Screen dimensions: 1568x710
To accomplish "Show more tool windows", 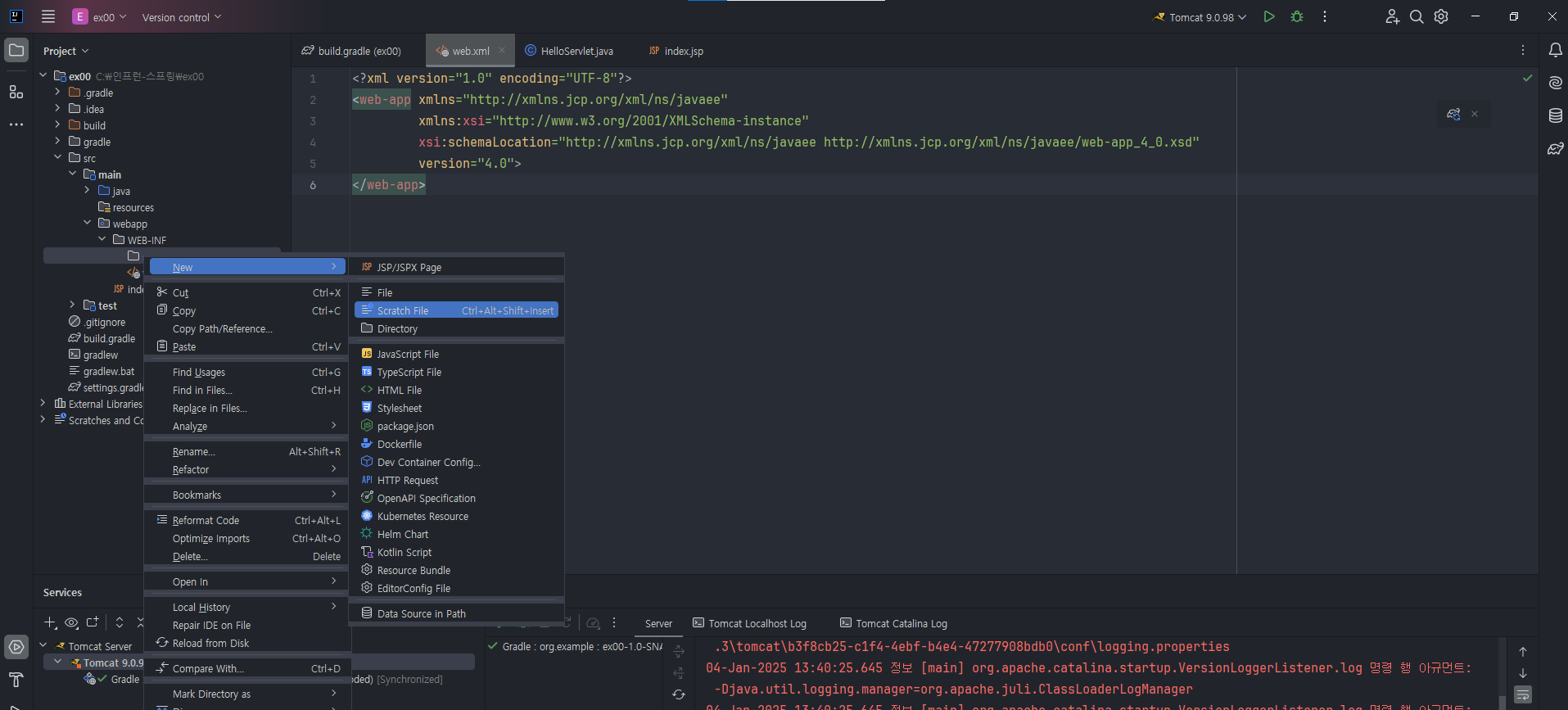I will coord(16,124).
